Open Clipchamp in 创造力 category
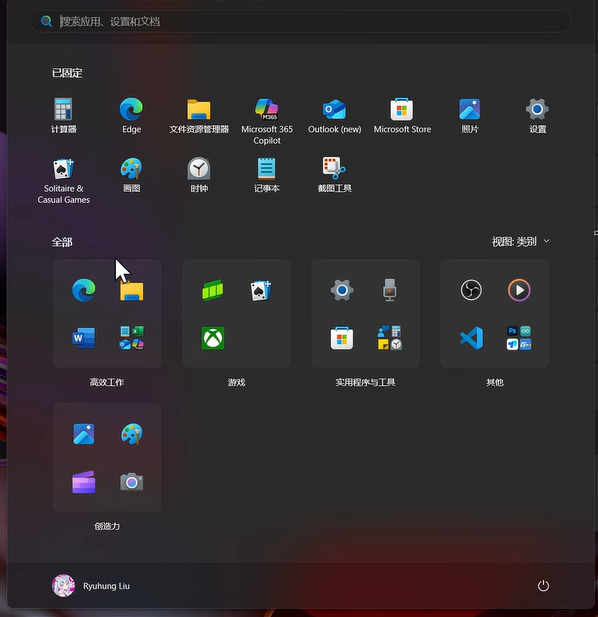The width and height of the screenshot is (598, 617). pos(83,482)
